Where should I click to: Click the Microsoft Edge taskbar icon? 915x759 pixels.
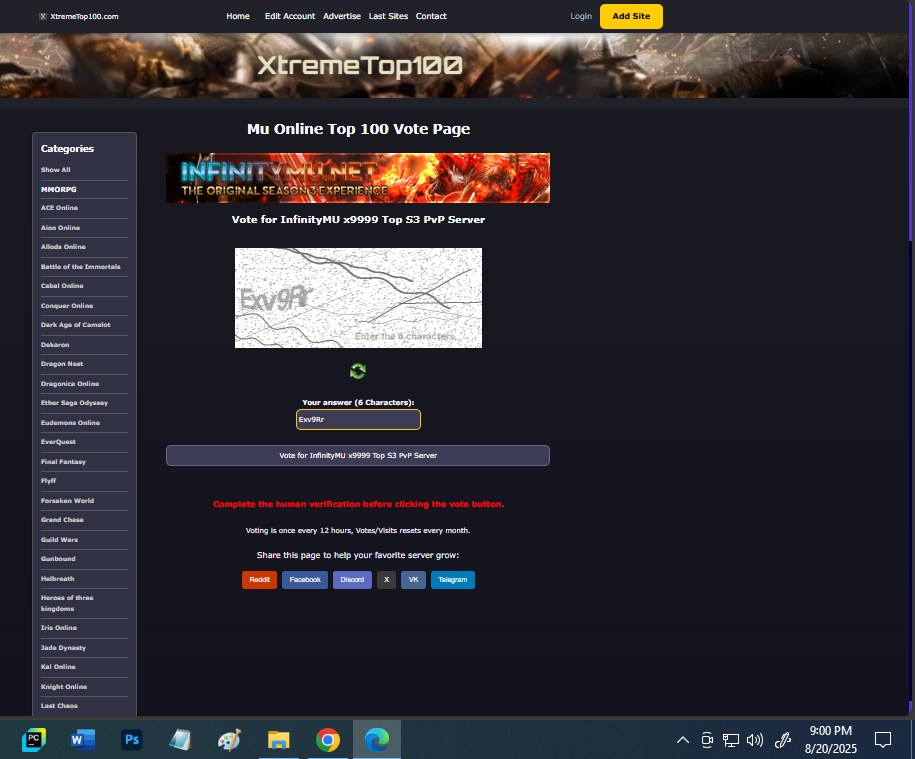tap(376, 740)
